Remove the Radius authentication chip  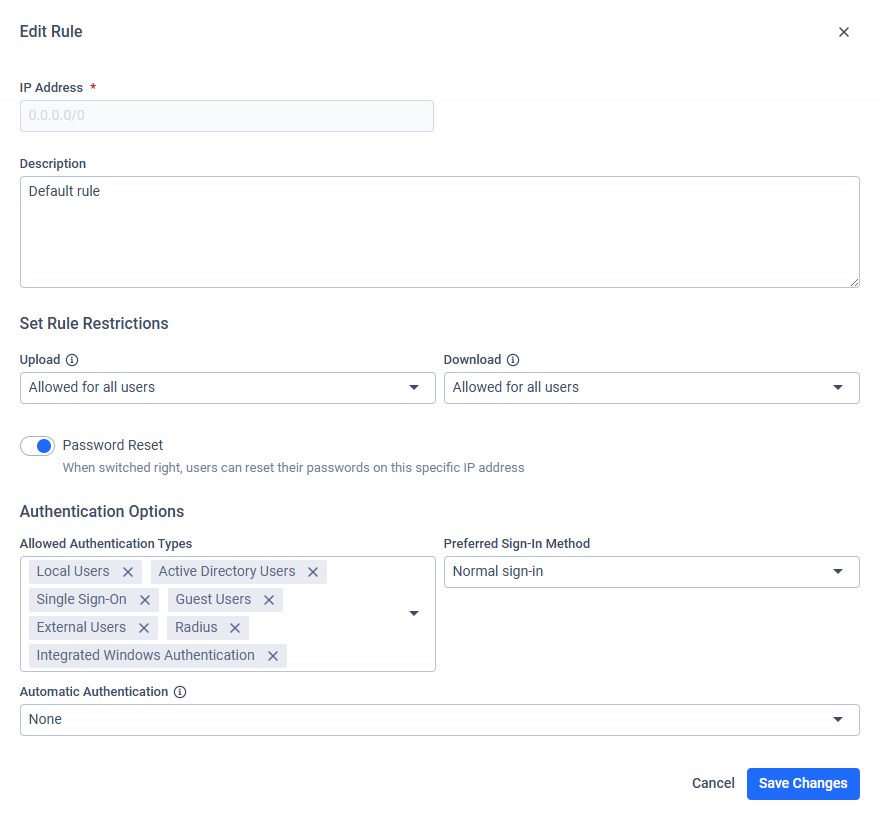(235, 628)
